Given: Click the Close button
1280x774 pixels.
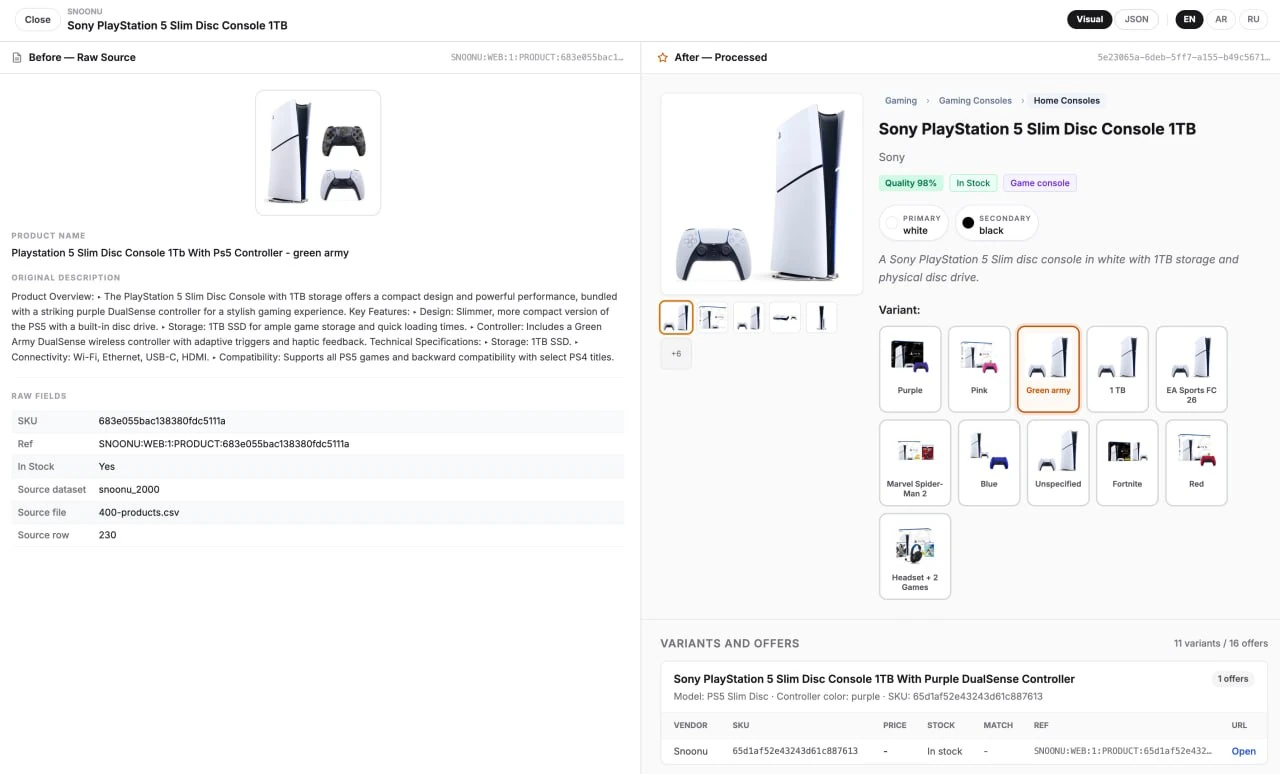Looking at the screenshot, I should [37, 19].
